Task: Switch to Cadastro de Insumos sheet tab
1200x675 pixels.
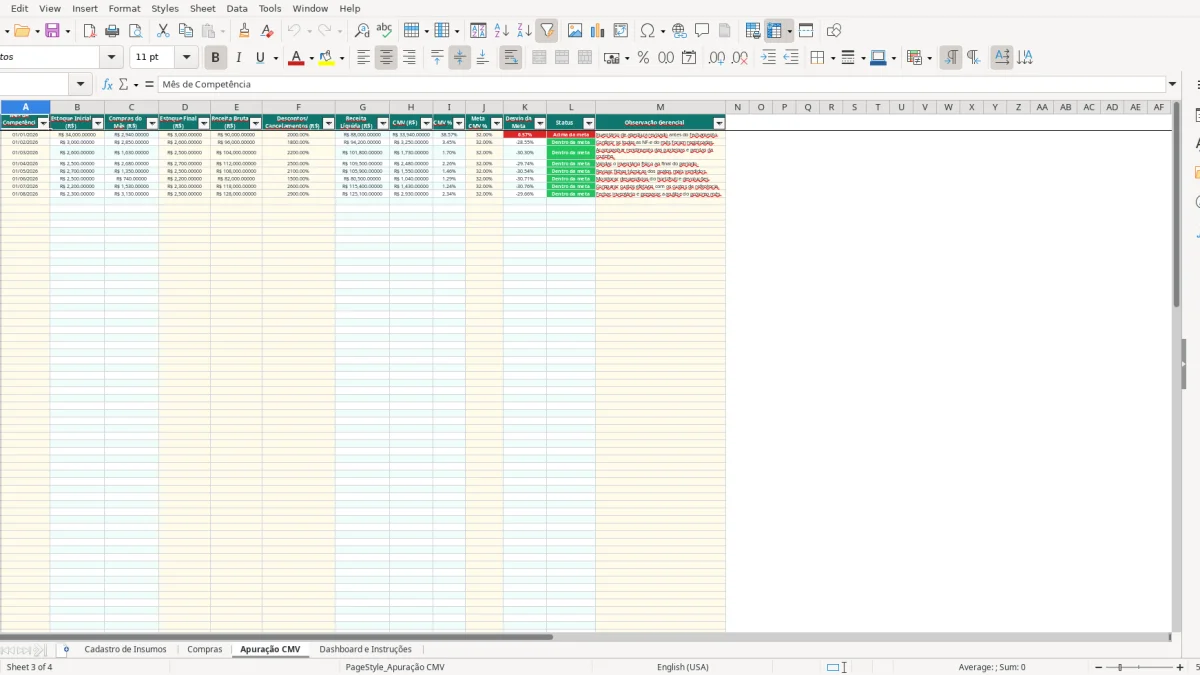Action: [125, 649]
